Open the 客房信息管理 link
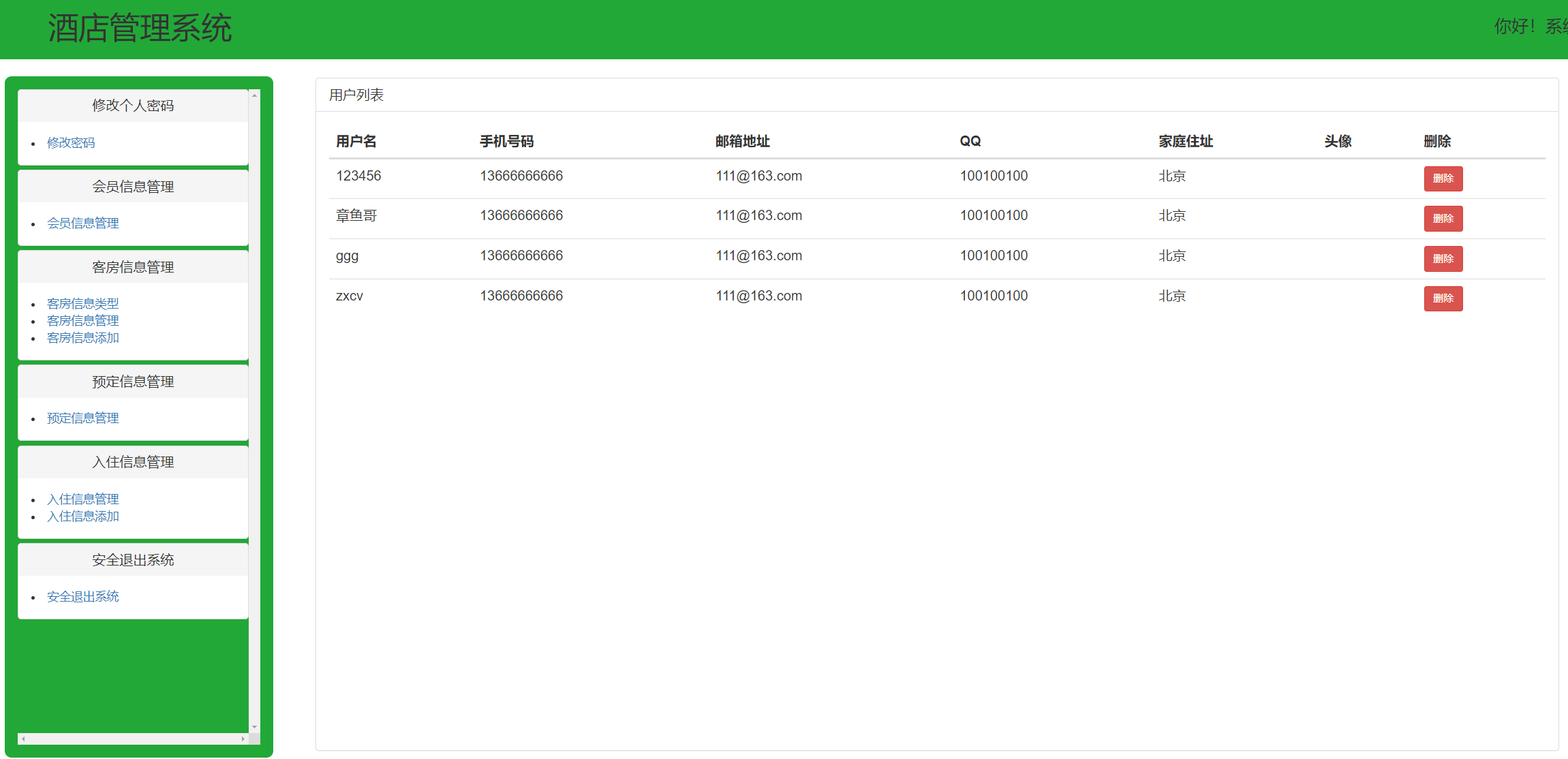The width and height of the screenshot is (1568, 759). click(82, 320)
